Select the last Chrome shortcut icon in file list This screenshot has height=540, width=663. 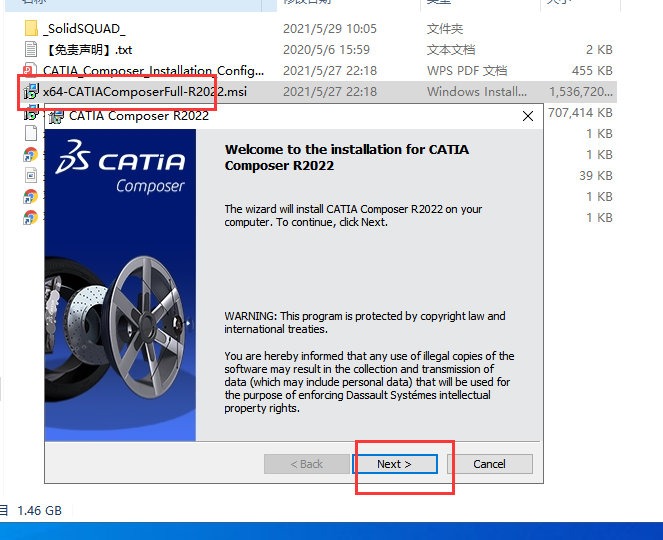click(x=30, y=218)
